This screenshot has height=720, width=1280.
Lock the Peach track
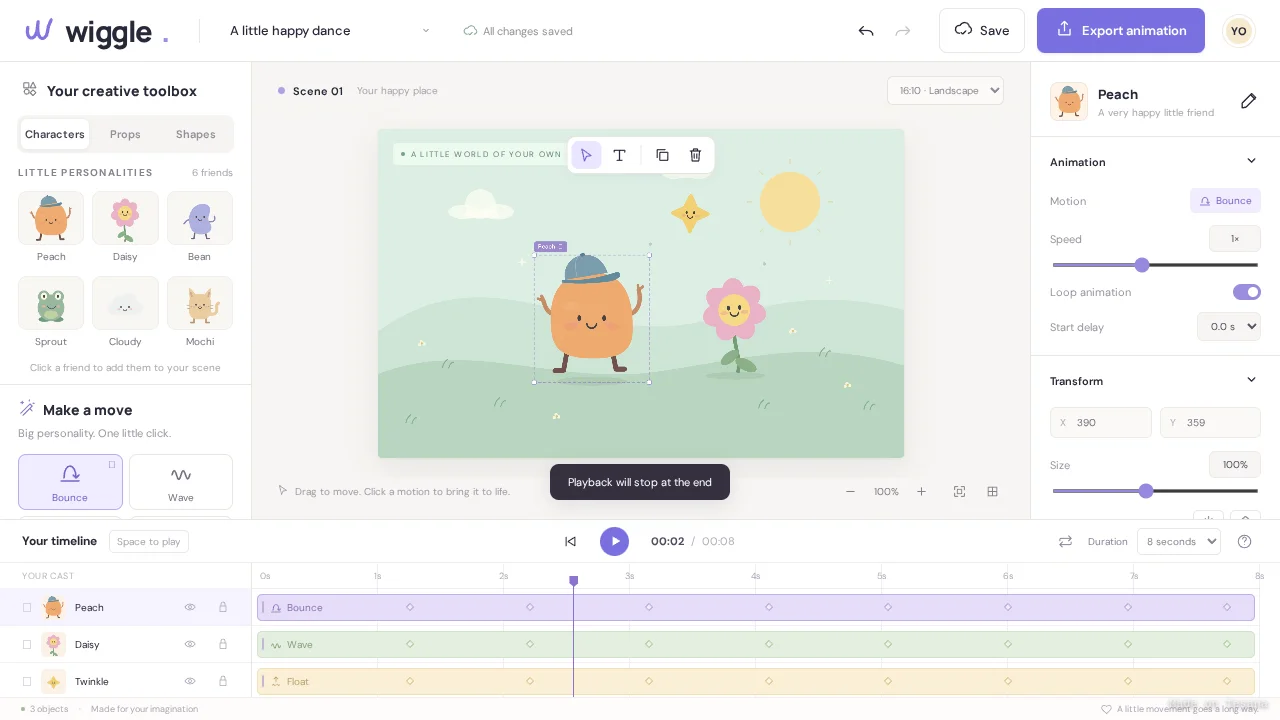coord(223,607)
